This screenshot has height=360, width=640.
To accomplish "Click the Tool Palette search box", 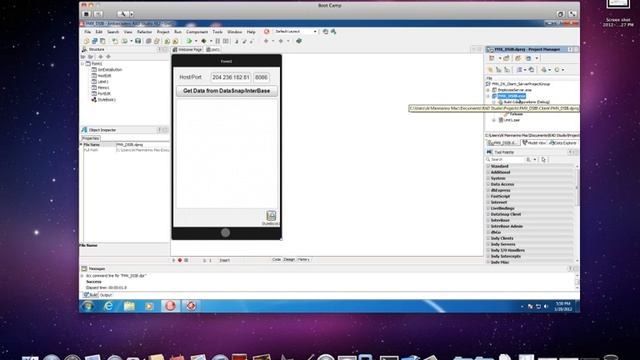I will (504, 160).
